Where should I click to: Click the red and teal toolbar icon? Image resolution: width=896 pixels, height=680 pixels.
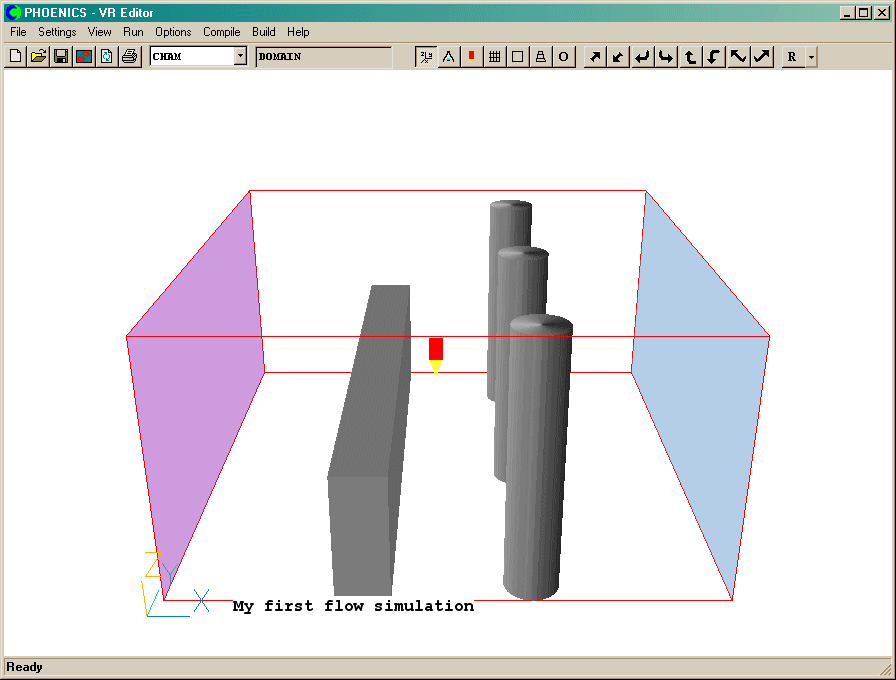(x=84, y=57)
